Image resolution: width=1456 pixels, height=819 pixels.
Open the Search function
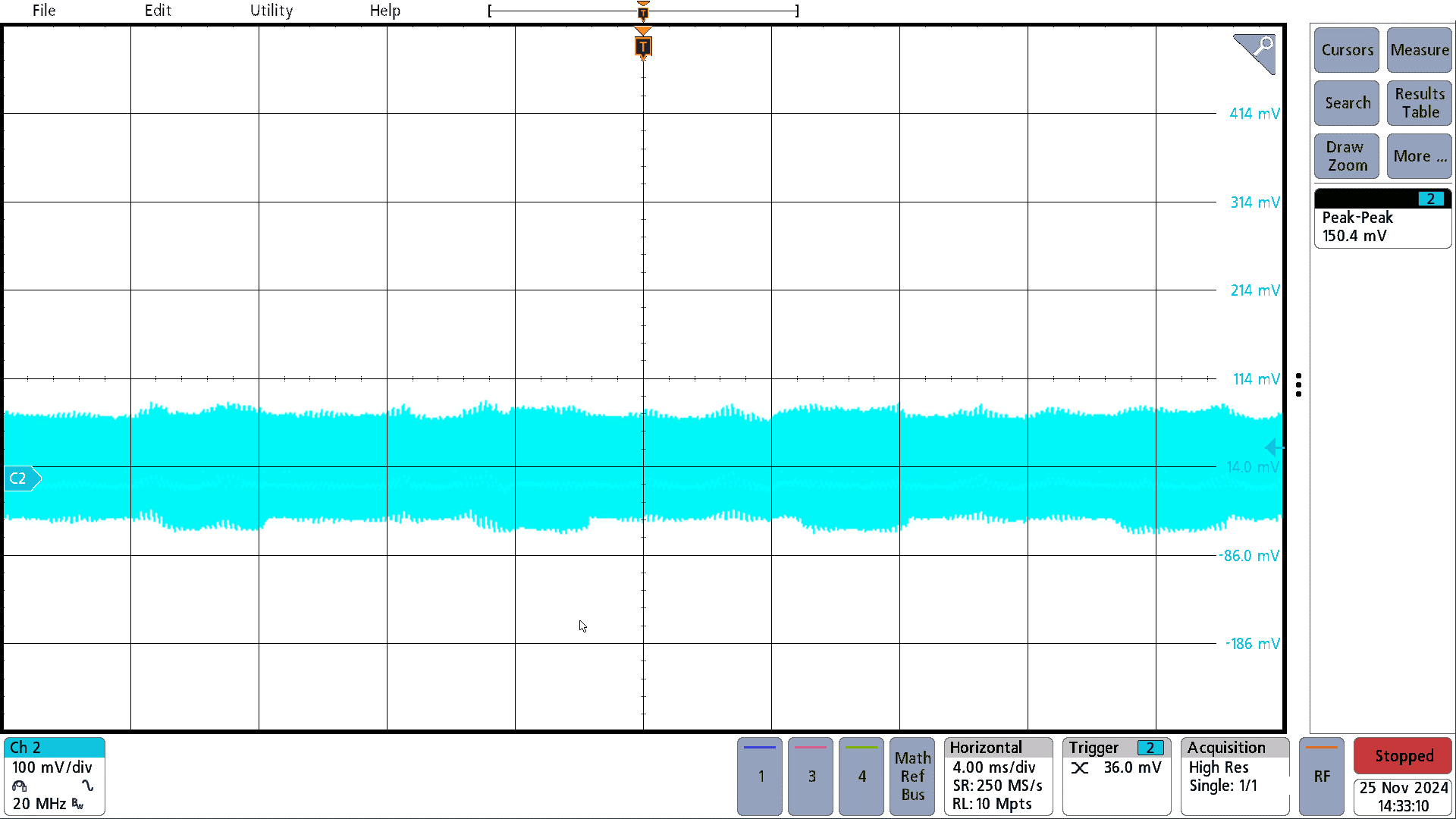coord(1347,103)
